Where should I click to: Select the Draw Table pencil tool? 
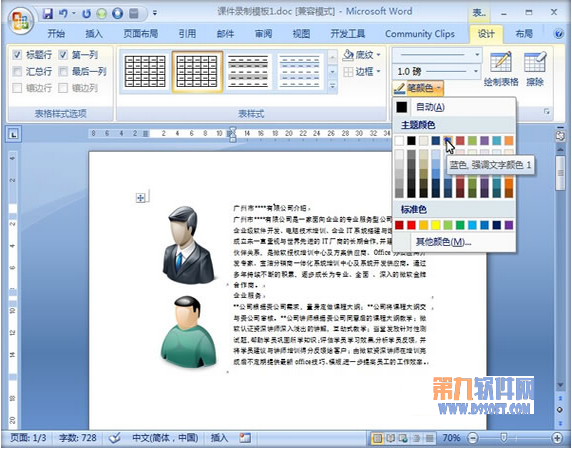coord(501,68)
